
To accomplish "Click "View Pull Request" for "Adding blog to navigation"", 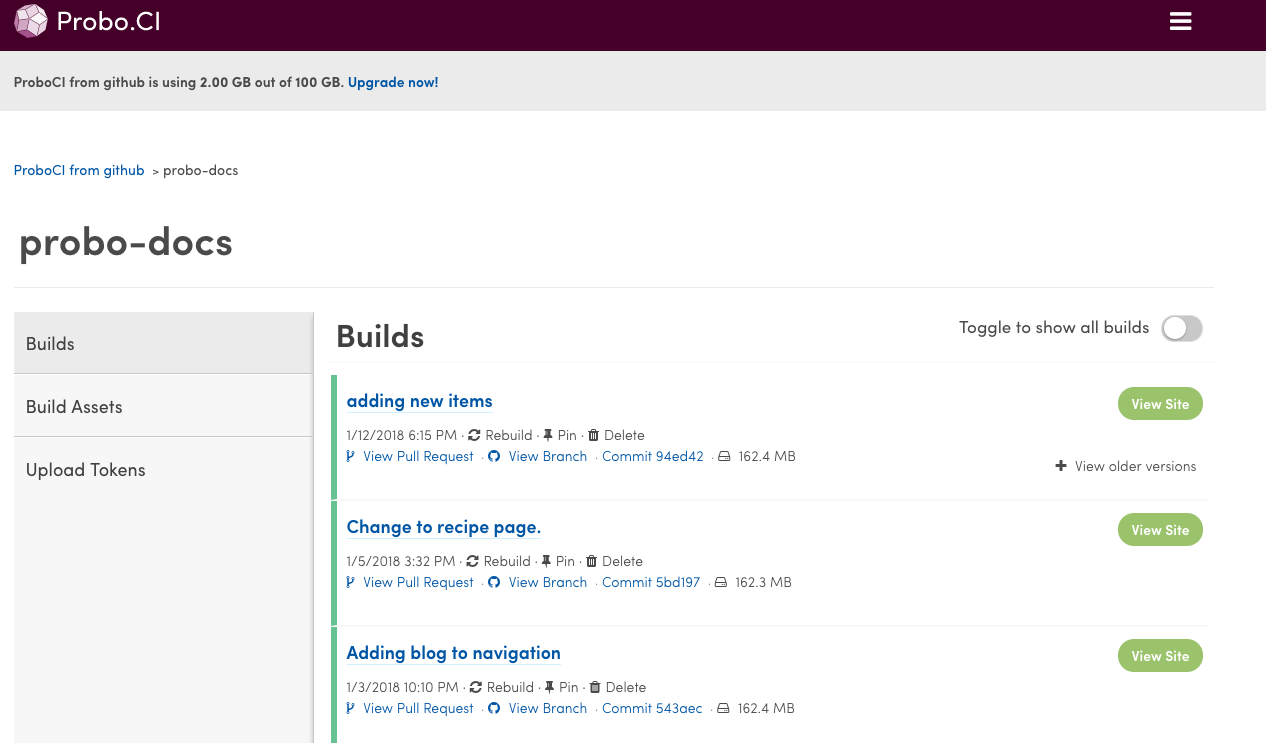I will click(x=418, y=708).
